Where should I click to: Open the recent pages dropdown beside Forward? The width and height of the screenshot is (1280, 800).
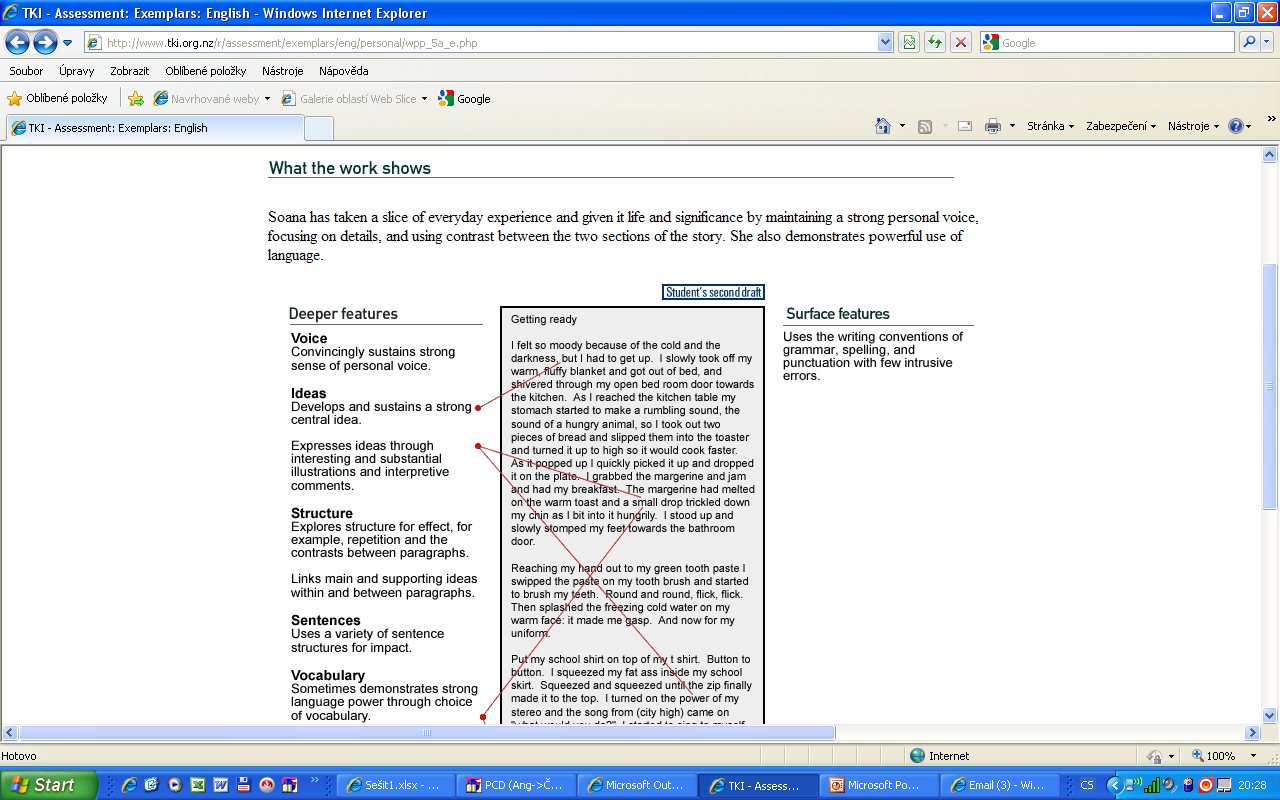[68, 43]
